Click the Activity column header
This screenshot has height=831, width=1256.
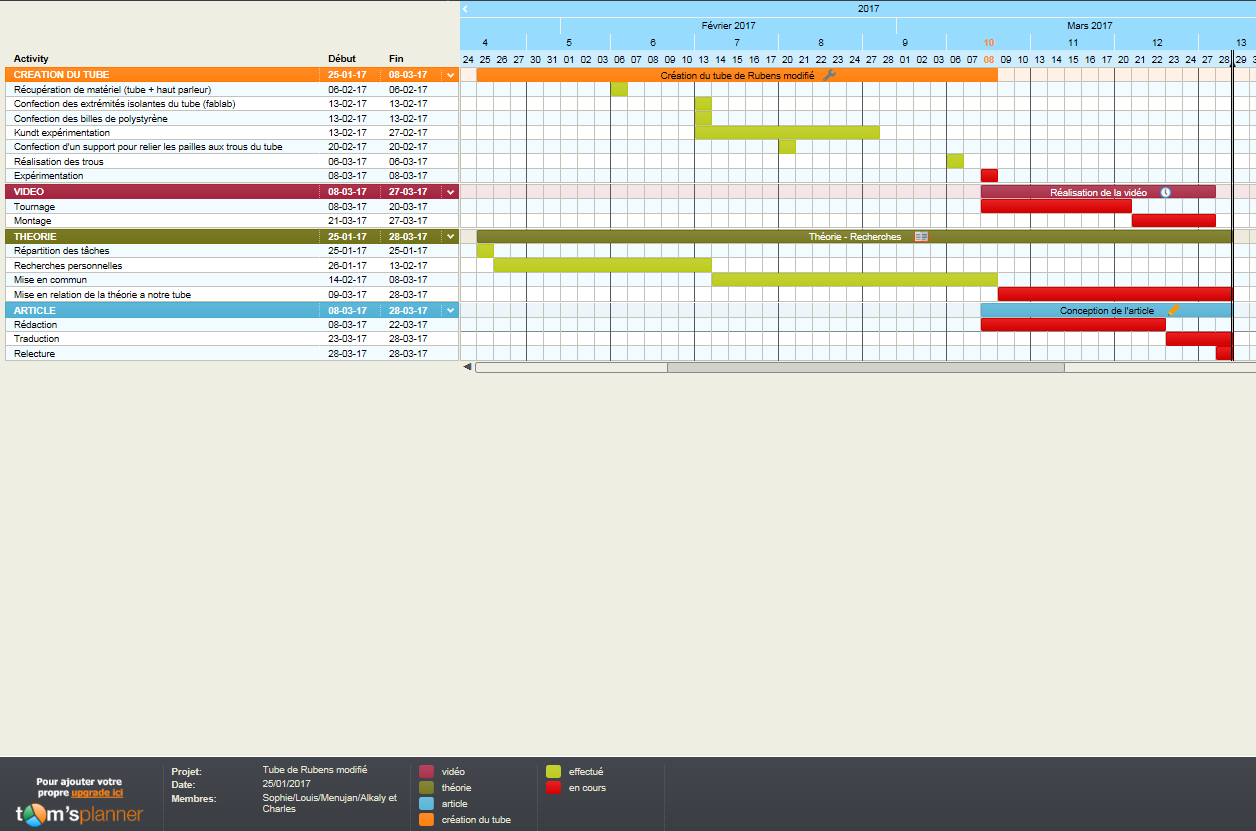point(31,59)
